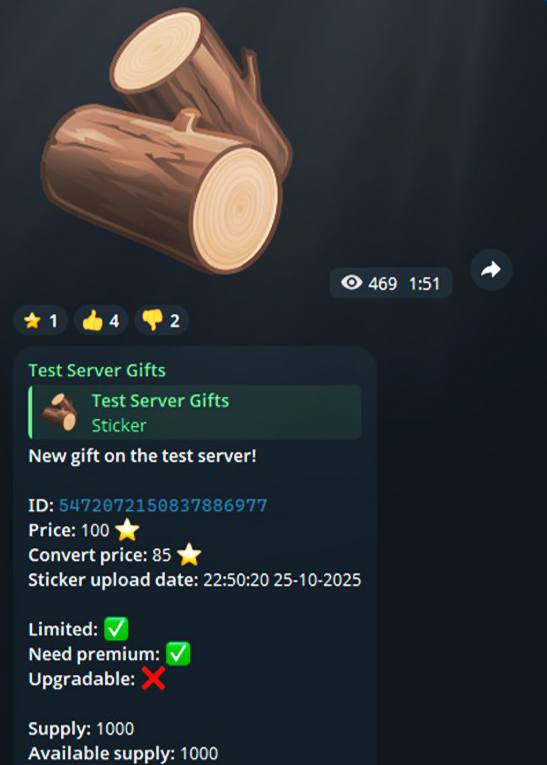Screen dimensions: 547x765
Task: Click the Supply 1000 line
Action: (x=81, y=729)
